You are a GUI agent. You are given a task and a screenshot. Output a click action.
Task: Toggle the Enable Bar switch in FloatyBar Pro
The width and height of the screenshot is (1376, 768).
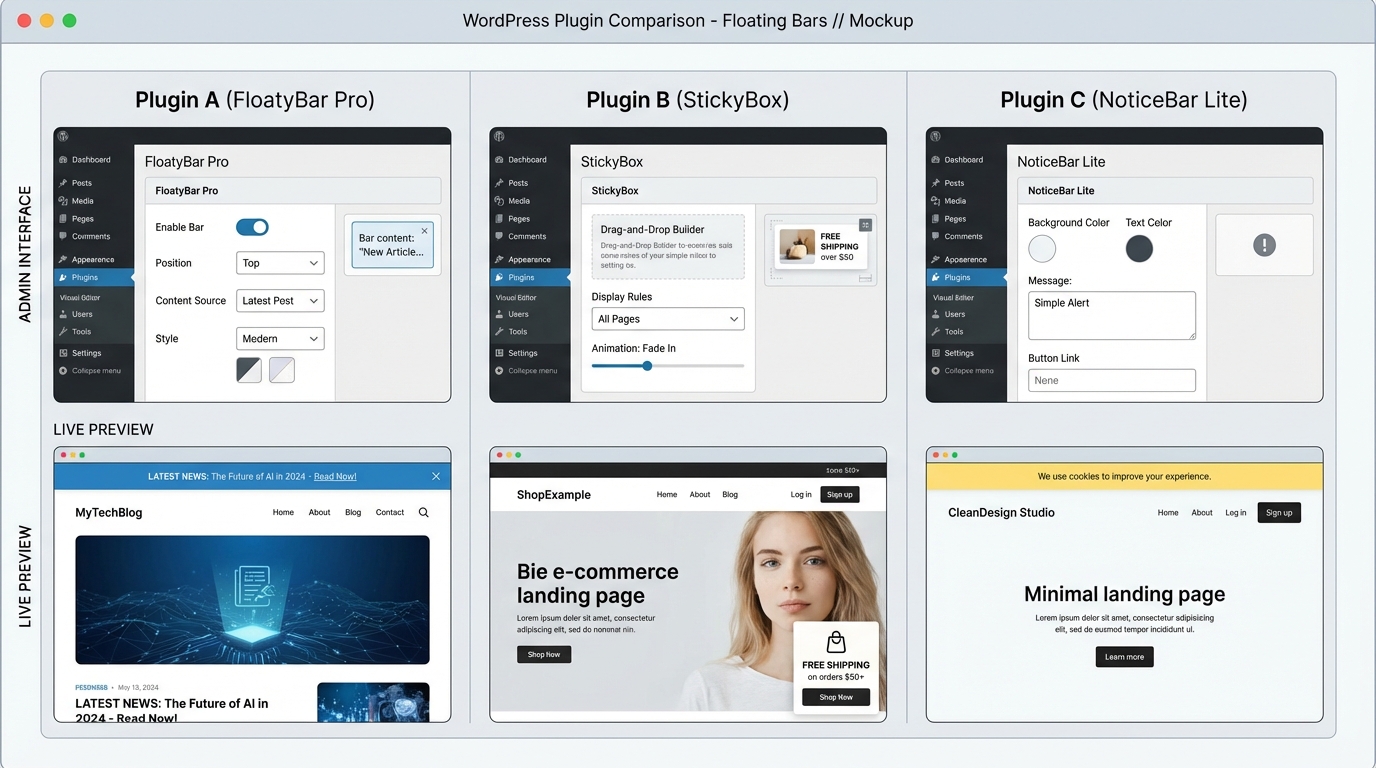(x=252, y=227)
